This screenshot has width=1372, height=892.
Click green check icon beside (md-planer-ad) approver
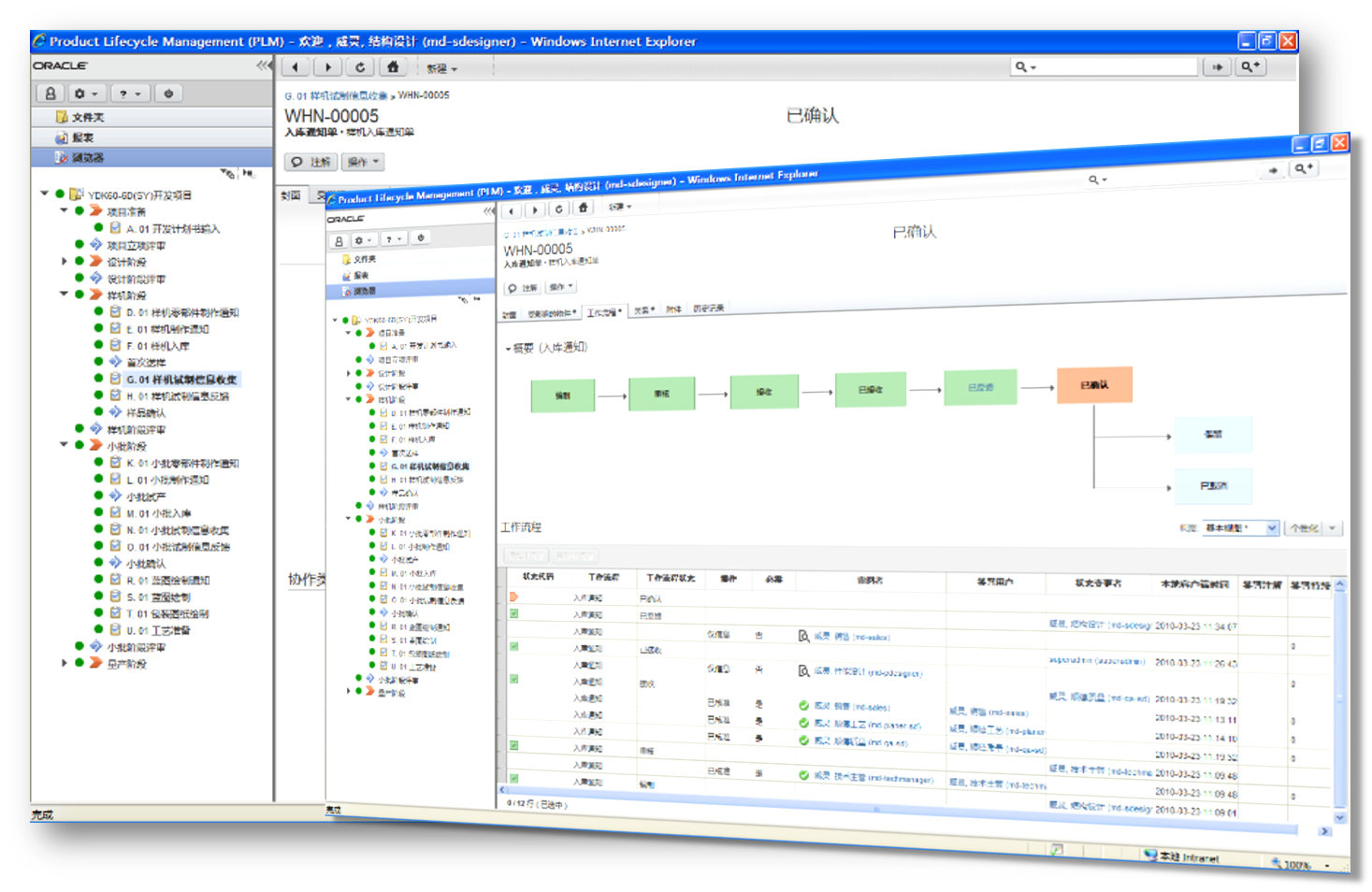coord(803,723)
